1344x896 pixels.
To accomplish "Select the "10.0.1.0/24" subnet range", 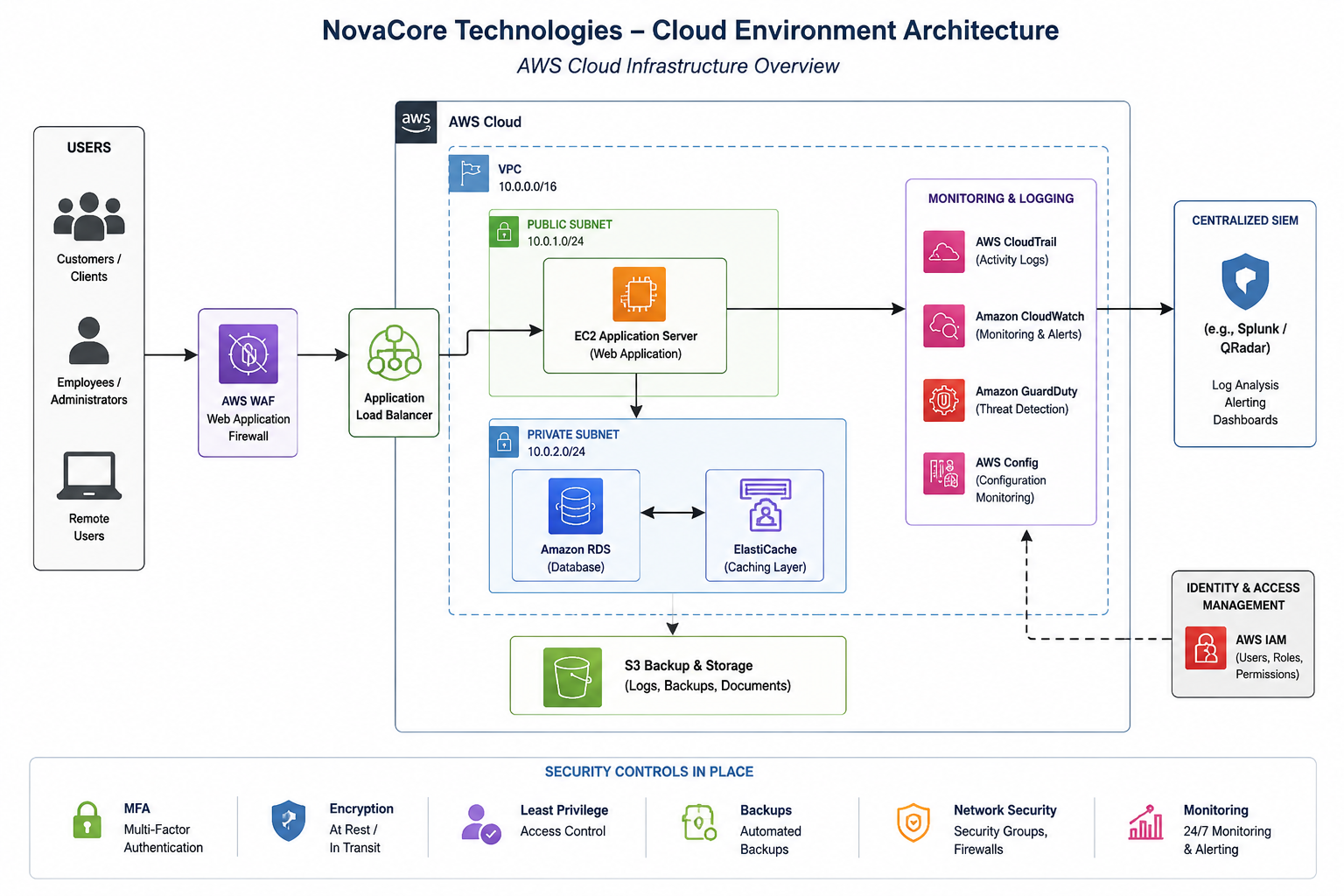I will [556, 241].
